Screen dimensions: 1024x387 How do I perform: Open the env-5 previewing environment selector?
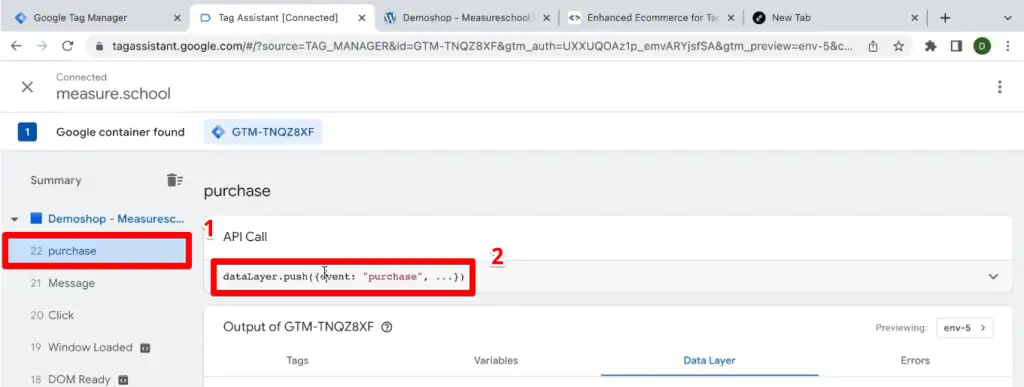coord(965,328)
